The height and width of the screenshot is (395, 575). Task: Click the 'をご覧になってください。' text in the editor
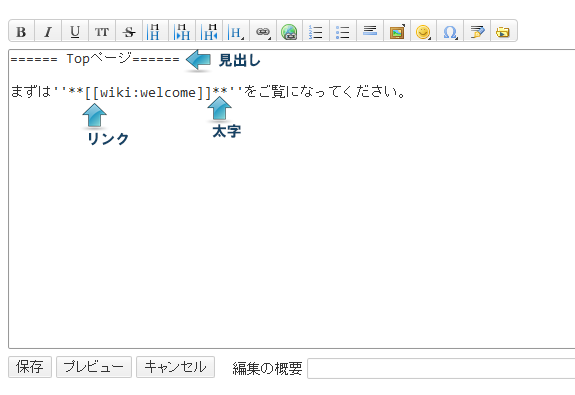[325, 92]
